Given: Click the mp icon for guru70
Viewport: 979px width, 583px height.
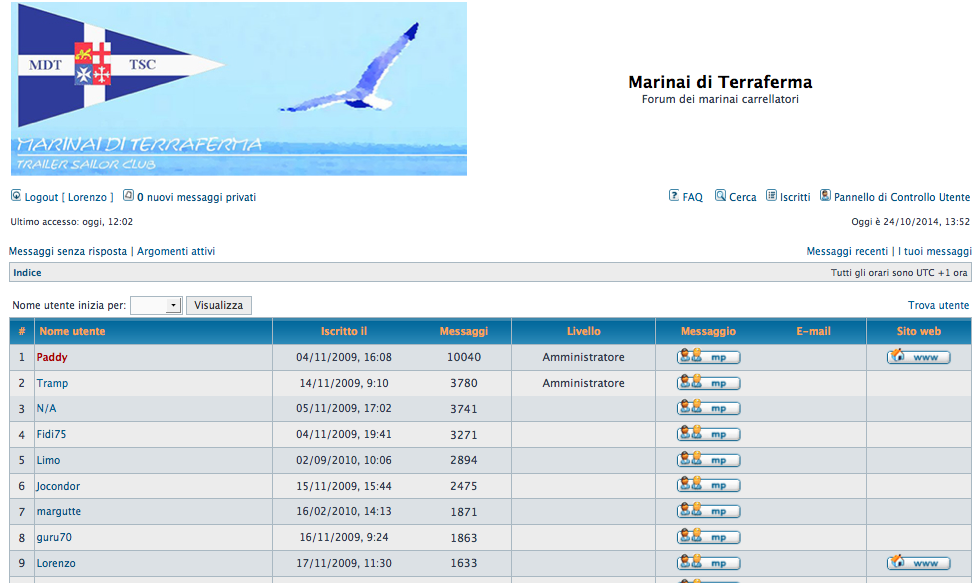Looking at the screenshot, I should pos(709,537).
